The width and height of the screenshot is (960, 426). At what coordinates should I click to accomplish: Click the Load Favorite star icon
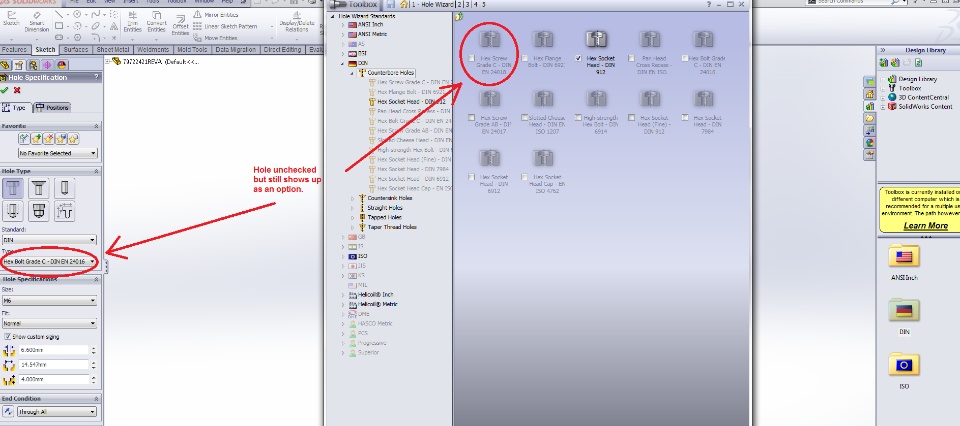point(73,139)
